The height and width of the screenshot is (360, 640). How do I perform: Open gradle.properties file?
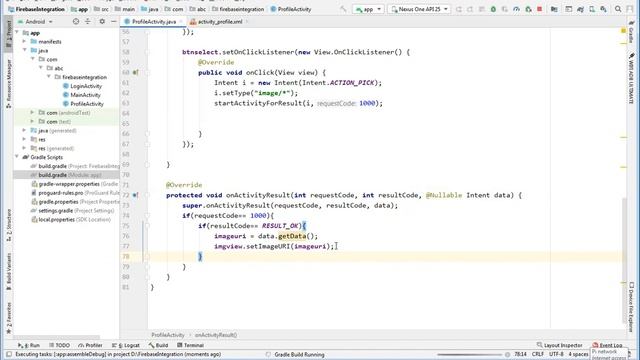pos(75,202)
